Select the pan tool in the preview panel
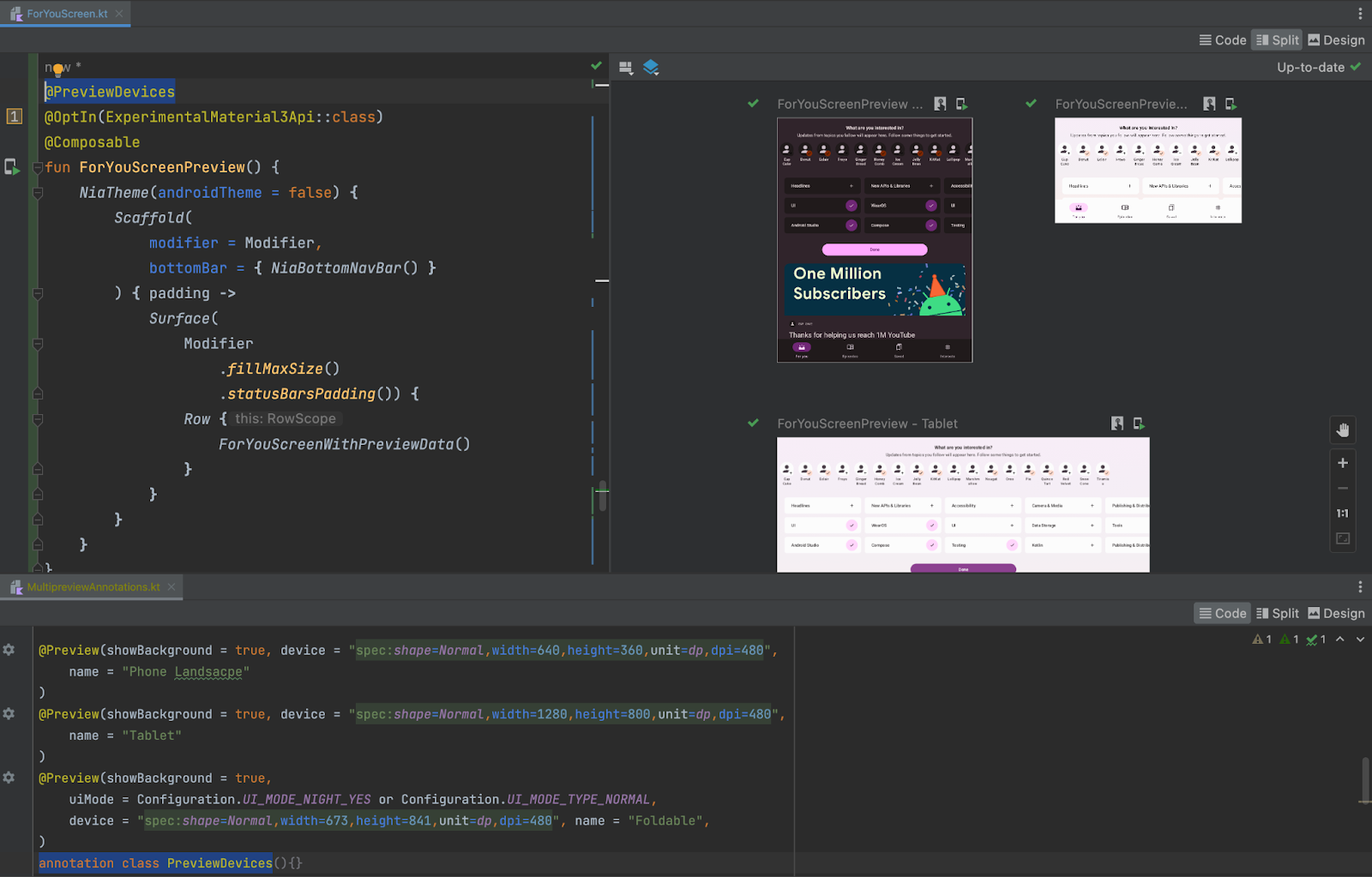The image size is (1372, 877). tap(1342, 430)
